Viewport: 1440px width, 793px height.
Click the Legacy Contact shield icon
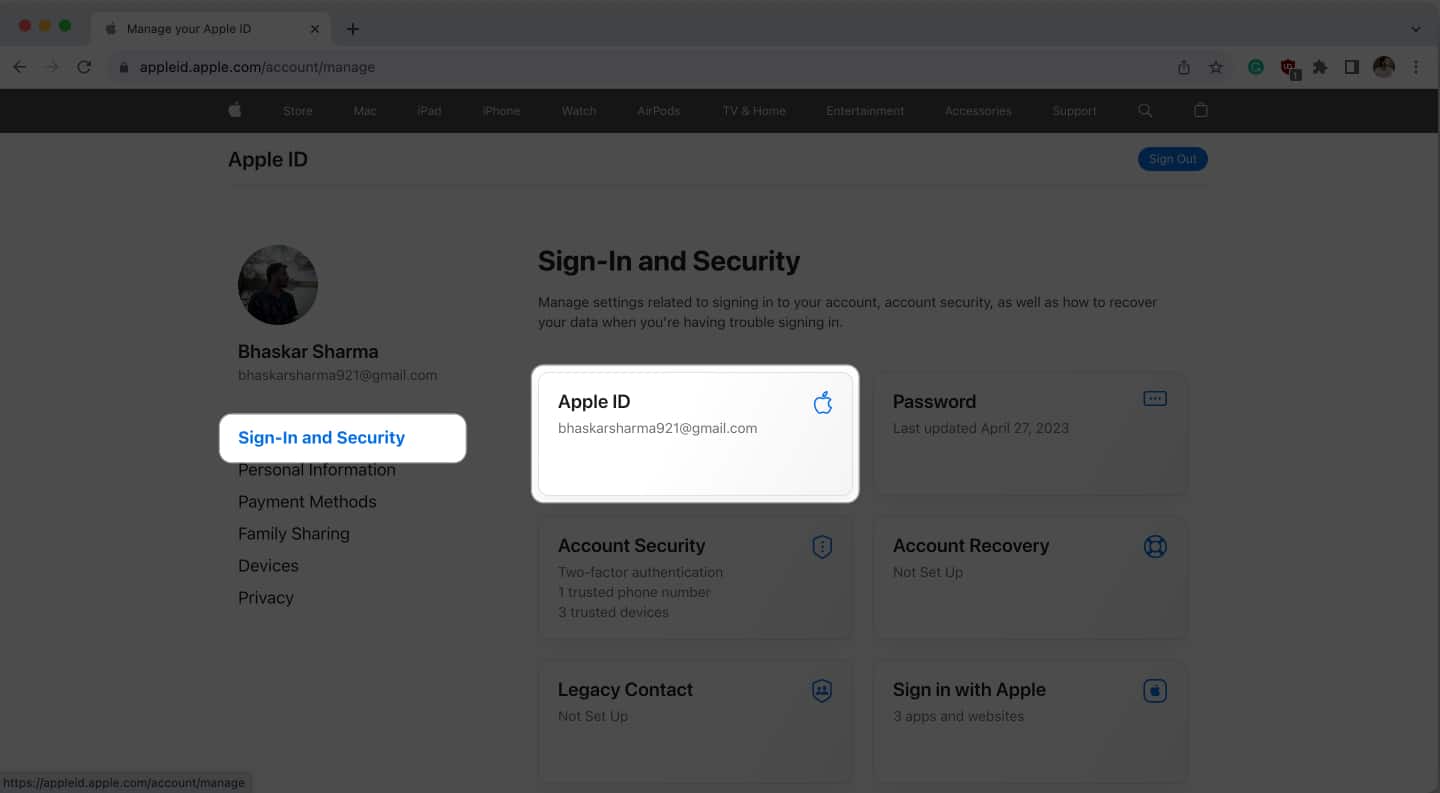(x=822, y=691)
